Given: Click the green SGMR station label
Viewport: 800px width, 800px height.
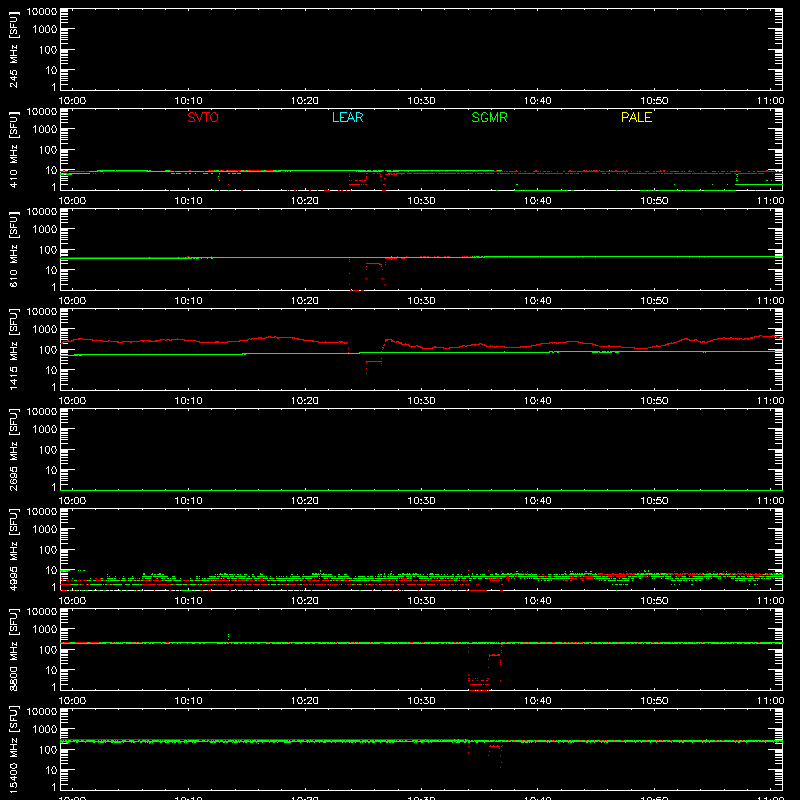Looking at the screenshot, I should click(x=489, y=117).
